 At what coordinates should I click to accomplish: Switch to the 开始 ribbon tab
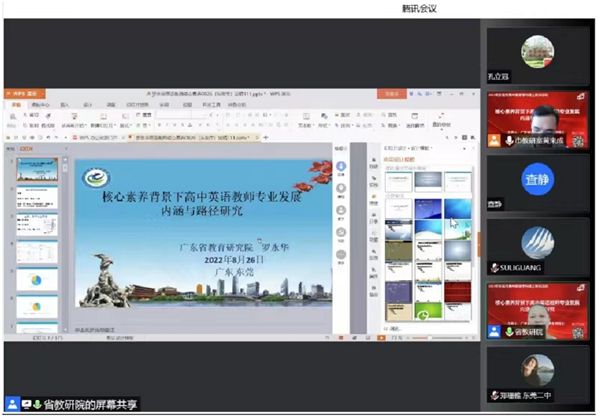click(x=16, y=104)
